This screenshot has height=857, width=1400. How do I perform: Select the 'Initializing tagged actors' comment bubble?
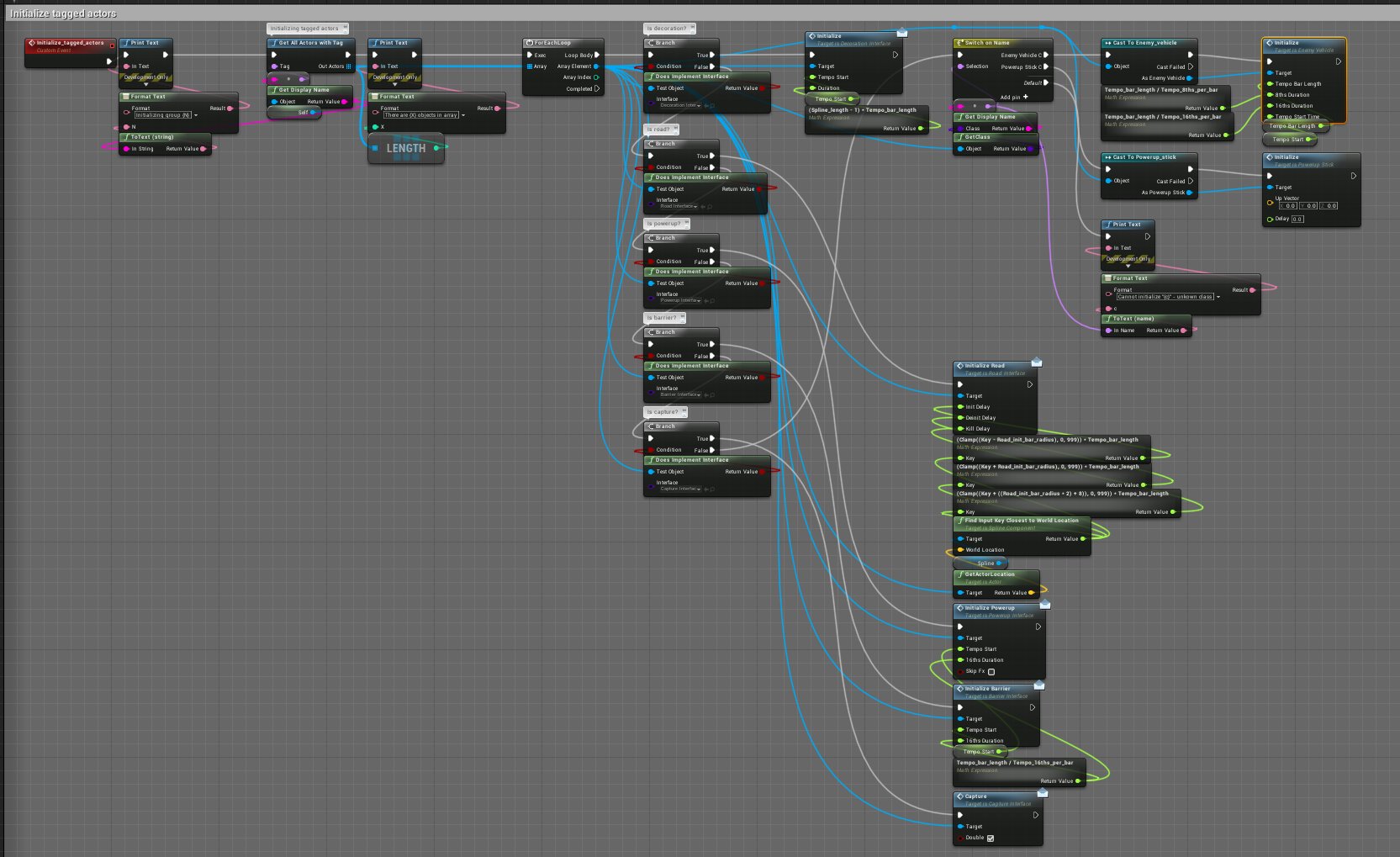click(x=307, y=29)
